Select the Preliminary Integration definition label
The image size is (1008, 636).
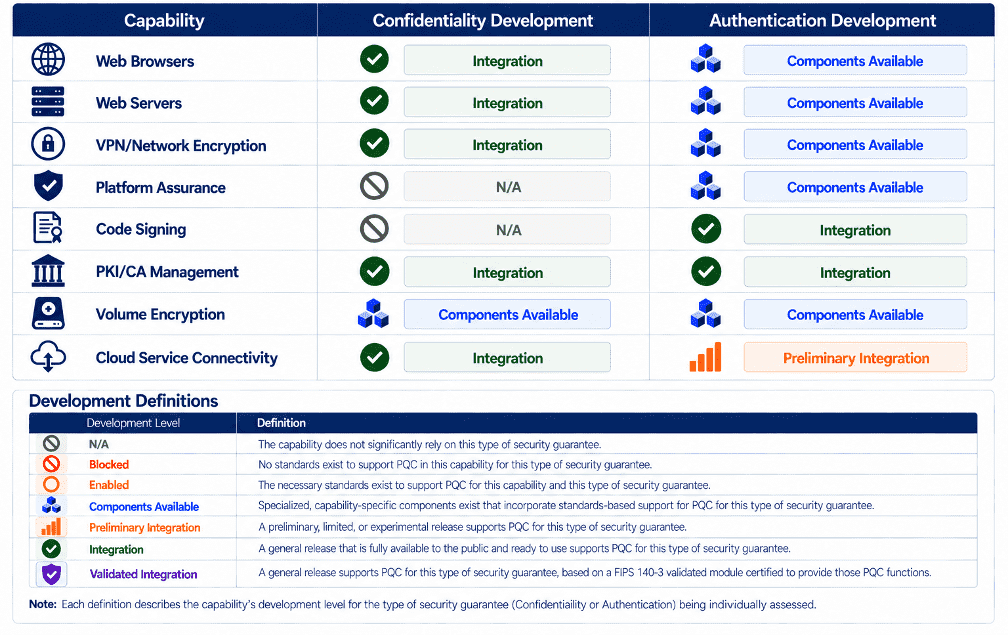click(145, 527)
